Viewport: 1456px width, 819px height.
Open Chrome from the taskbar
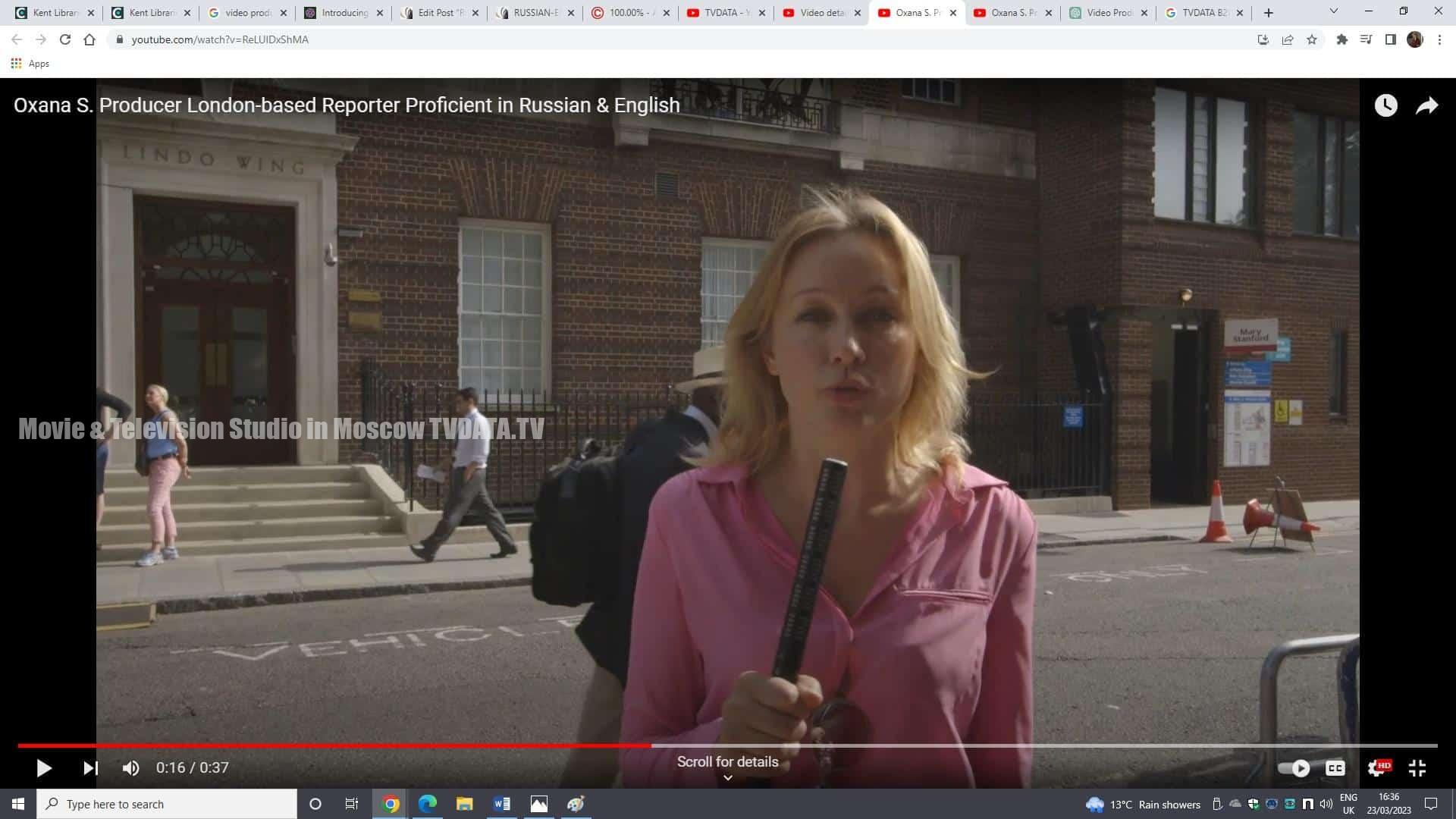pos(391,804)
